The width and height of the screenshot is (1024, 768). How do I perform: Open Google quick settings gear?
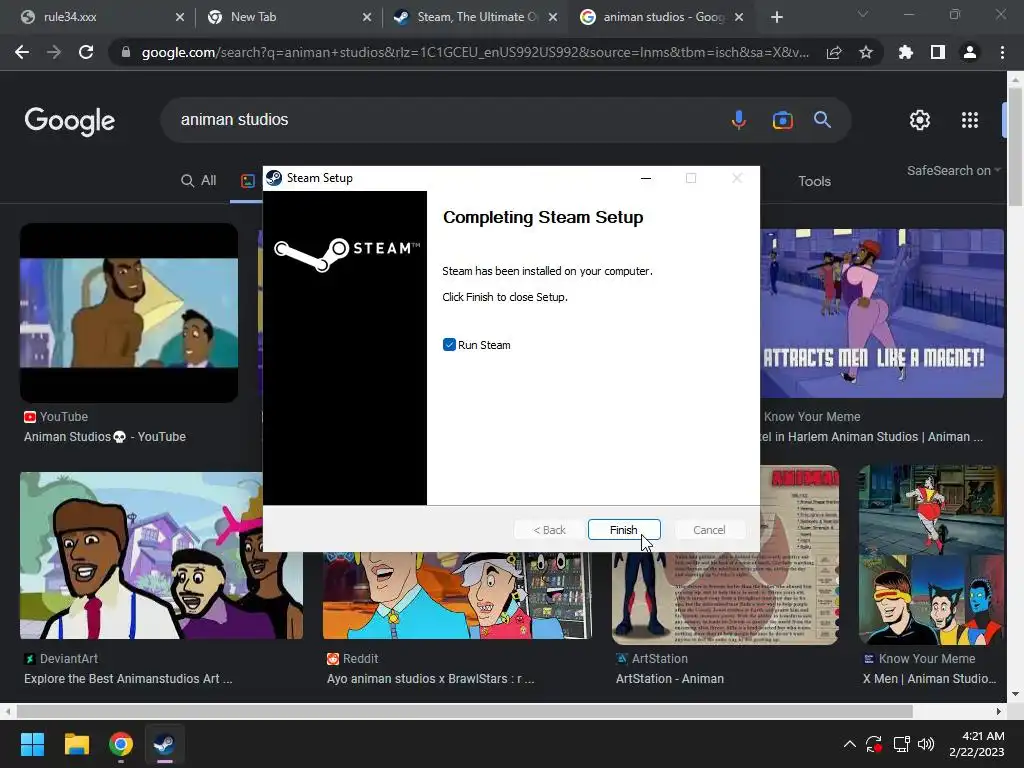tap(920, 120)
